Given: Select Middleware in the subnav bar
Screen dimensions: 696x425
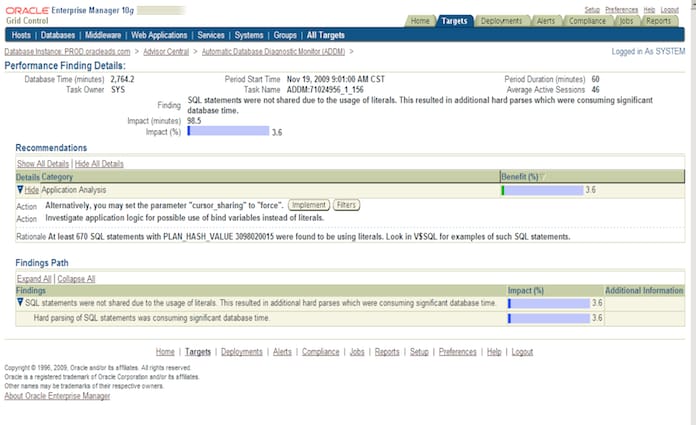Looking at the screenshot, I should [103, 35].
